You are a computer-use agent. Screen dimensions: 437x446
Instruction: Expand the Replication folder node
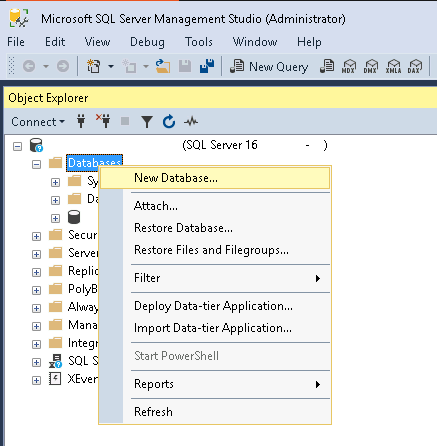36,272
